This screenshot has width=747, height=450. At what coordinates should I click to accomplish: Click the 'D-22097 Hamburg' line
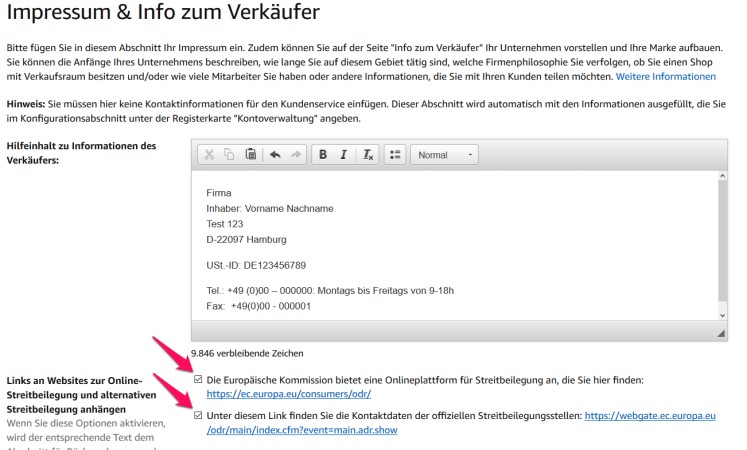pos(246,240)
